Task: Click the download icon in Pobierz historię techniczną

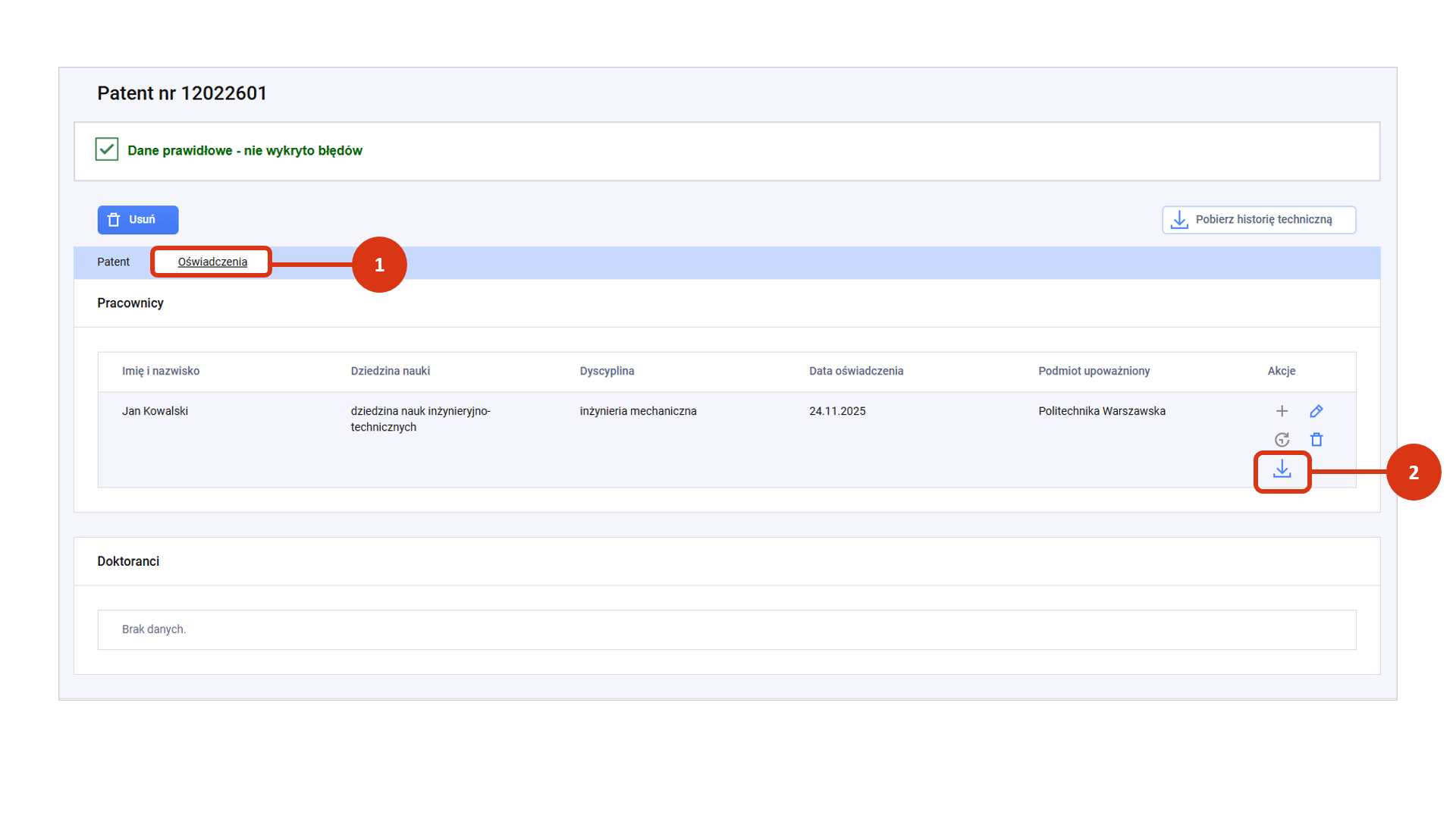Action: pos(1179,220)
